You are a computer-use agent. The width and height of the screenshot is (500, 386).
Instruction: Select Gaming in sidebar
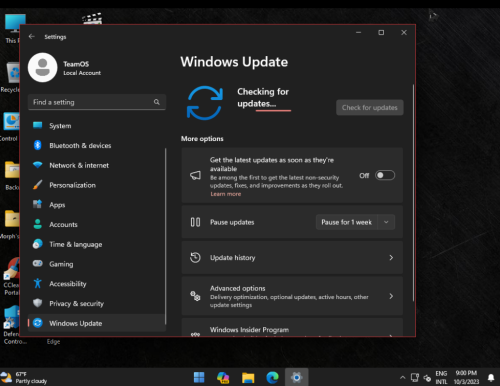click(x=97, y=264)
